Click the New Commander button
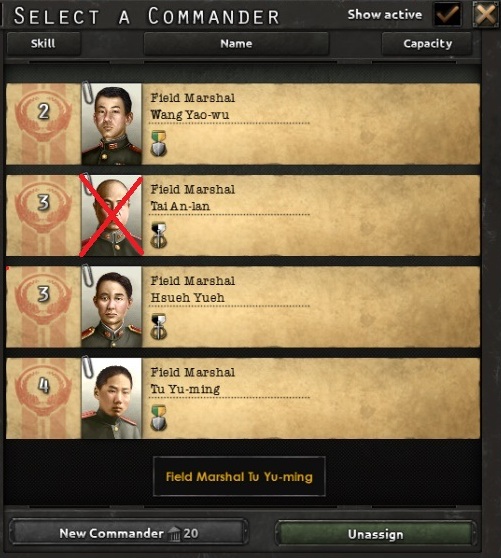 [x=128, y=533]
